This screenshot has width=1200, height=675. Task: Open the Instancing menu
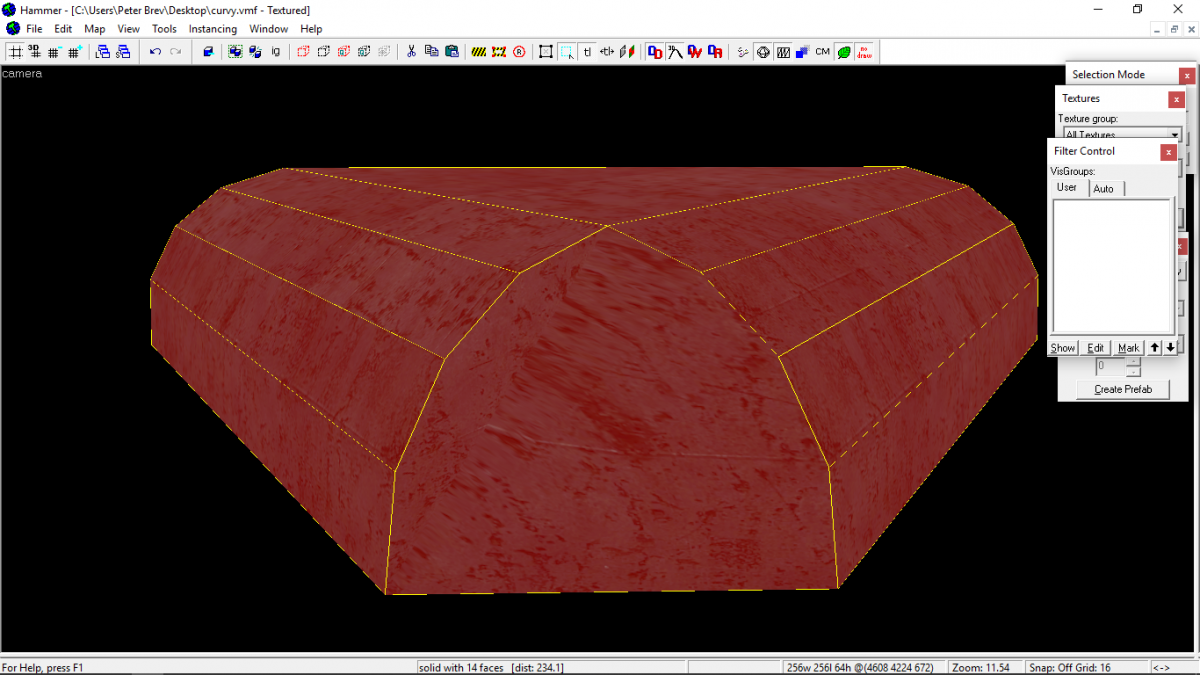click(213, 28)
